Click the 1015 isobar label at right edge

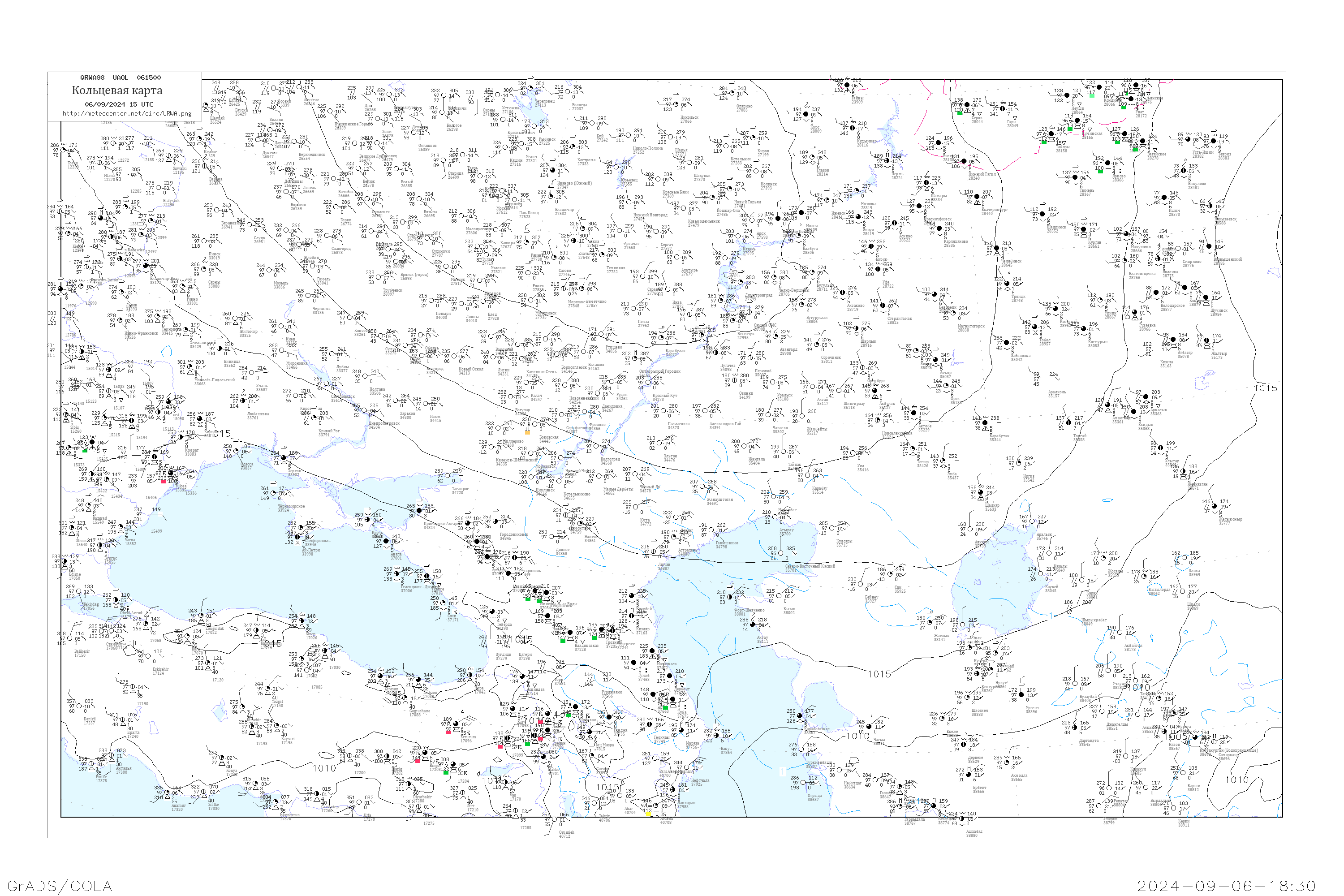pyautogui.click(x=1265, y=388)
